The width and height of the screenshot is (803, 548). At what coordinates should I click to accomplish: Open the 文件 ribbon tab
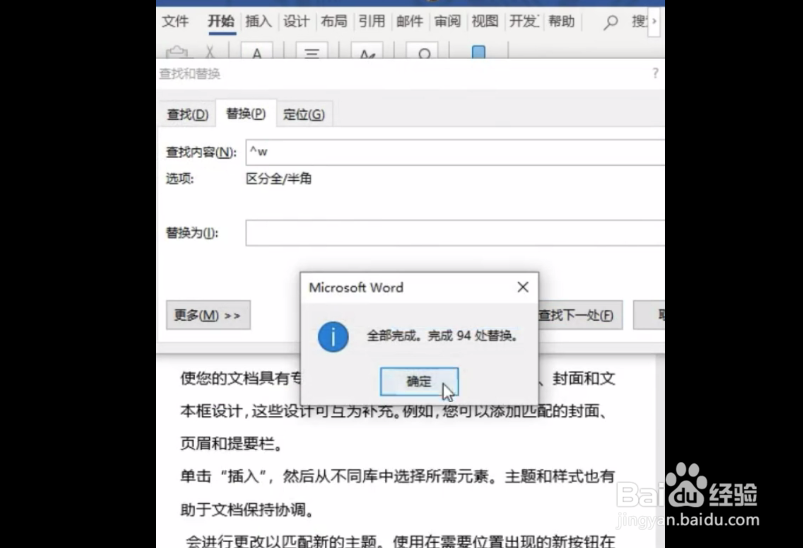pos(175,22)
